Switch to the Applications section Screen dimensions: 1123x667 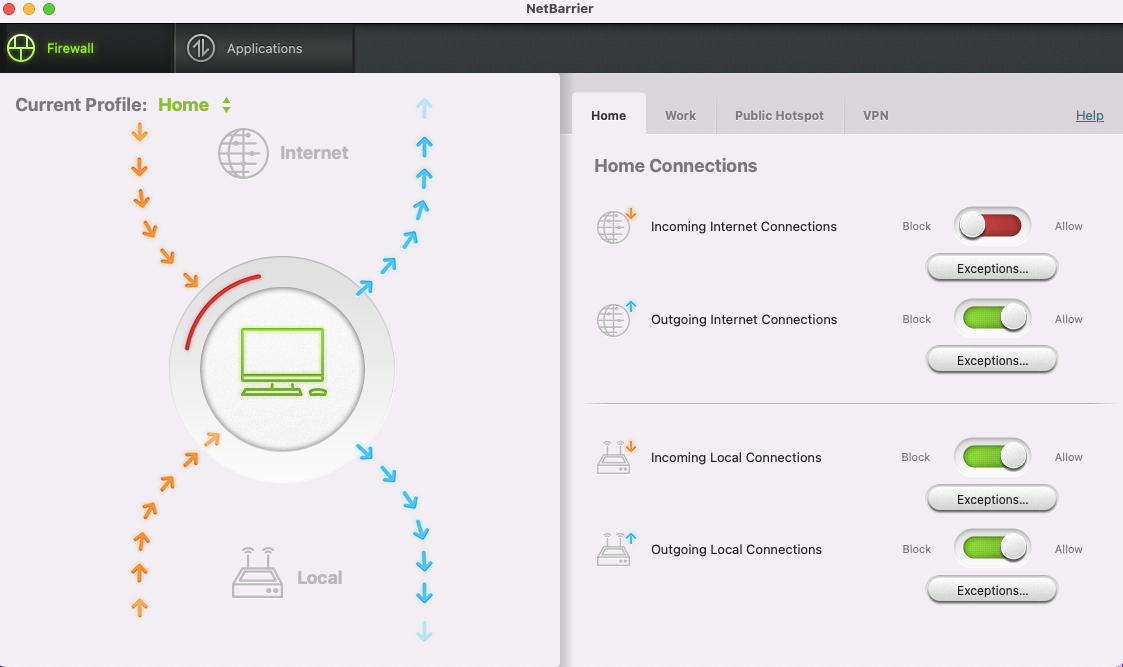point(265,48)
